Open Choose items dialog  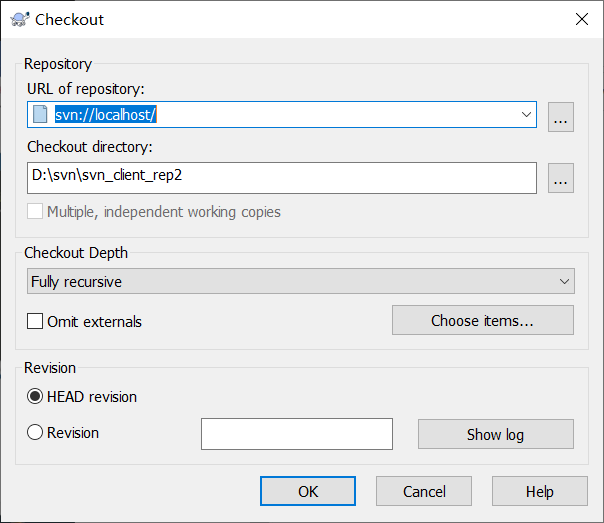point(483,320)
